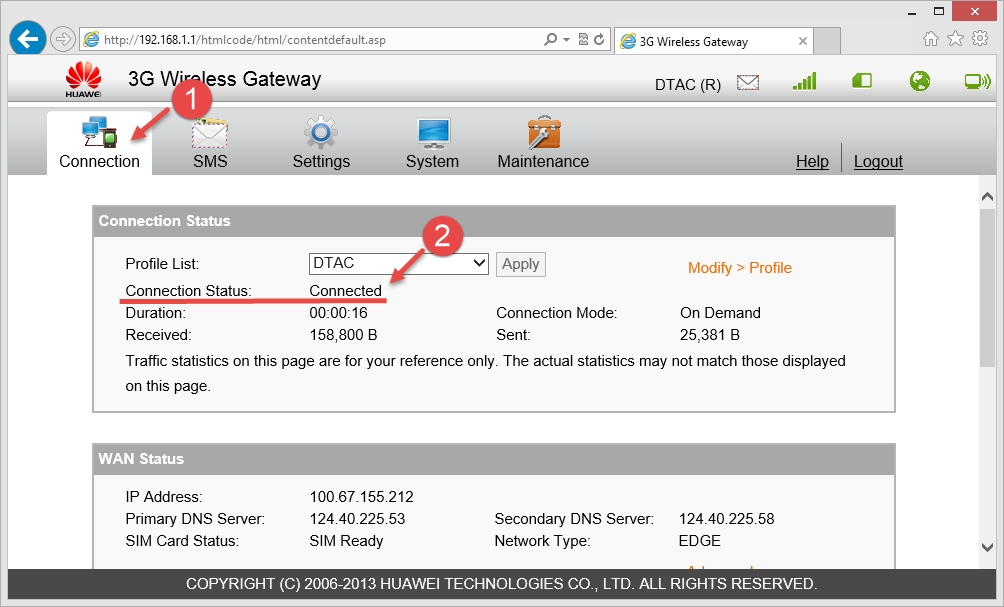Select the EDGE network type value
1004x607 pixels.
click(x=699, y=541)
